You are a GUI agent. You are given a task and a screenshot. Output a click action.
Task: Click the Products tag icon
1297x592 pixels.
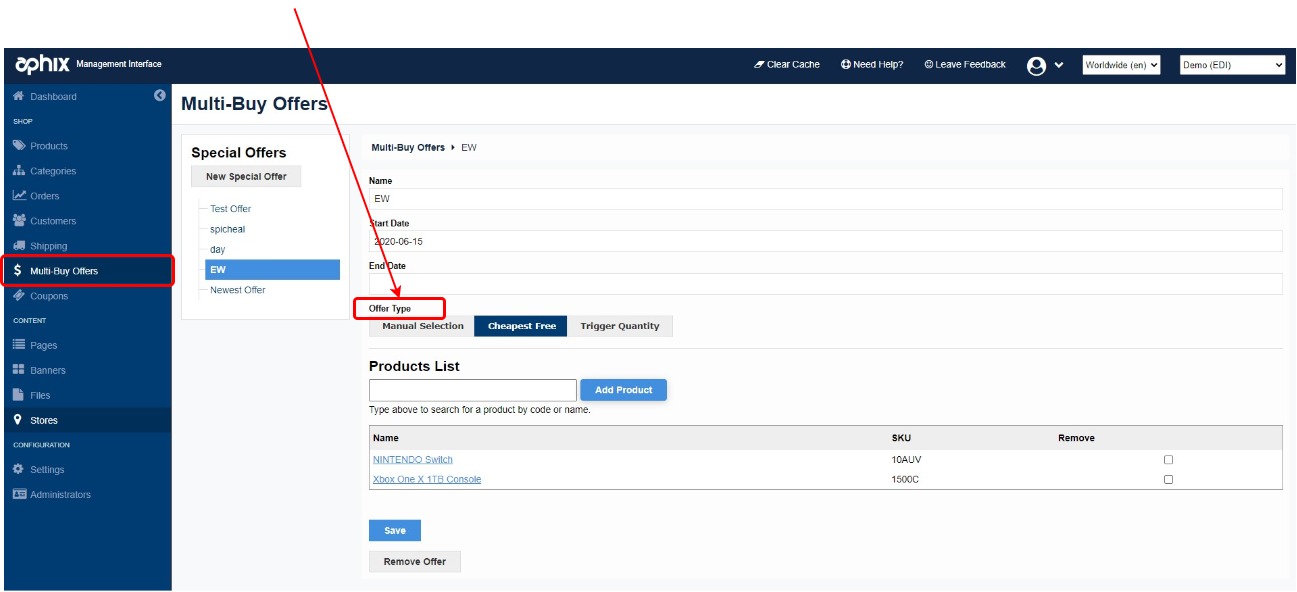[x=19, y=146]
